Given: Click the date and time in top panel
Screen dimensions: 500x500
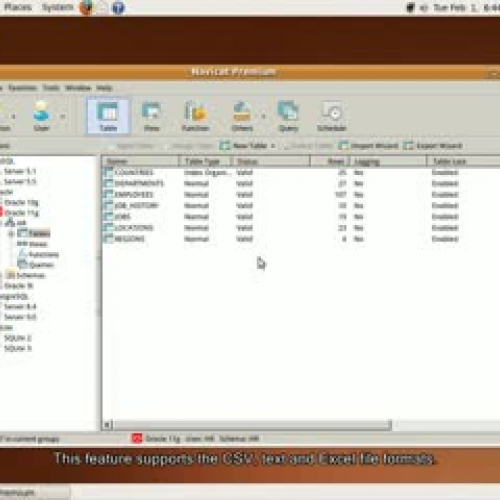Looking at the screenshot, I should coord(467,7).
